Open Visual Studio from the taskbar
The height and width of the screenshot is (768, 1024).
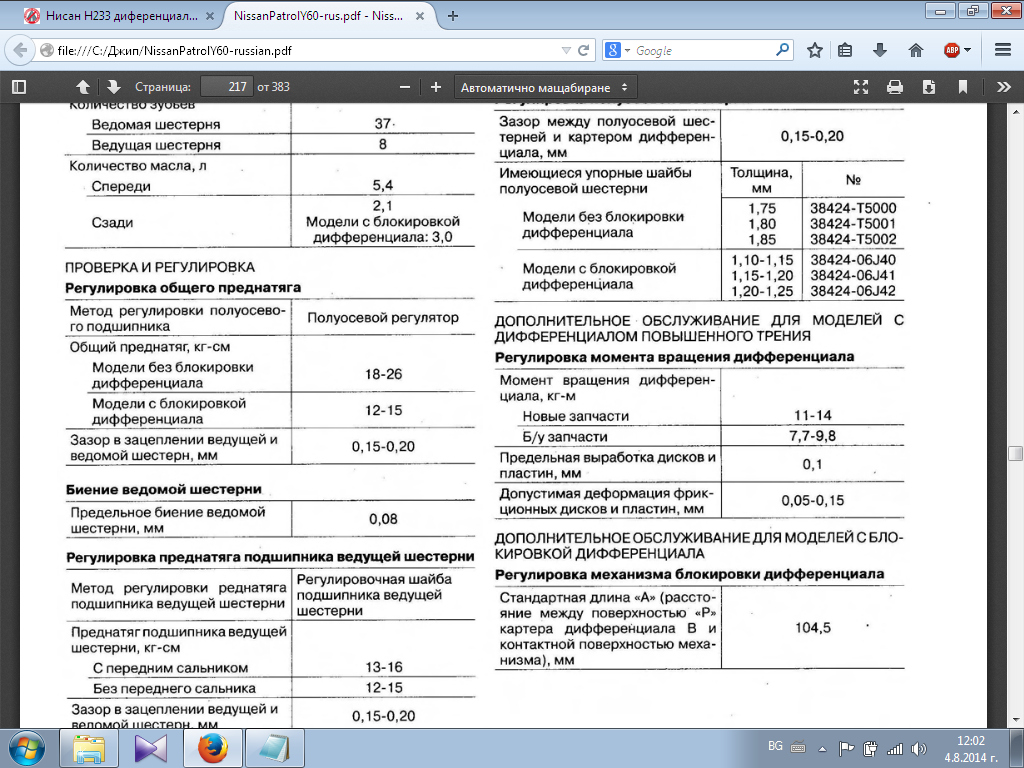pos(150,748)
